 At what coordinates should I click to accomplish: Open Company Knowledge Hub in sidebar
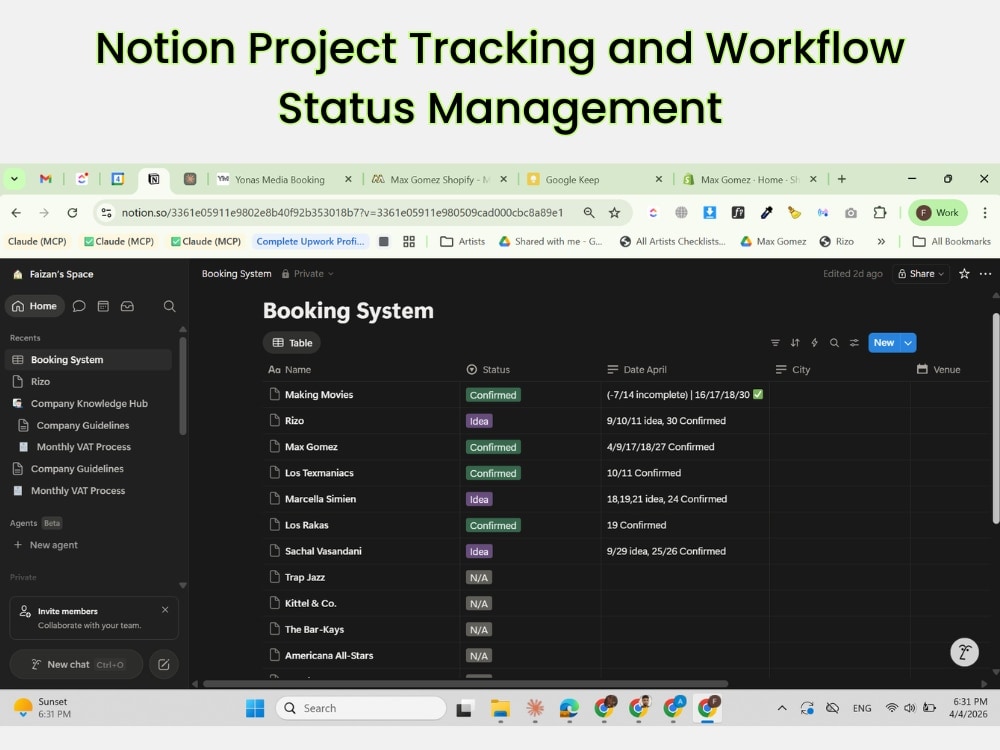88,403
